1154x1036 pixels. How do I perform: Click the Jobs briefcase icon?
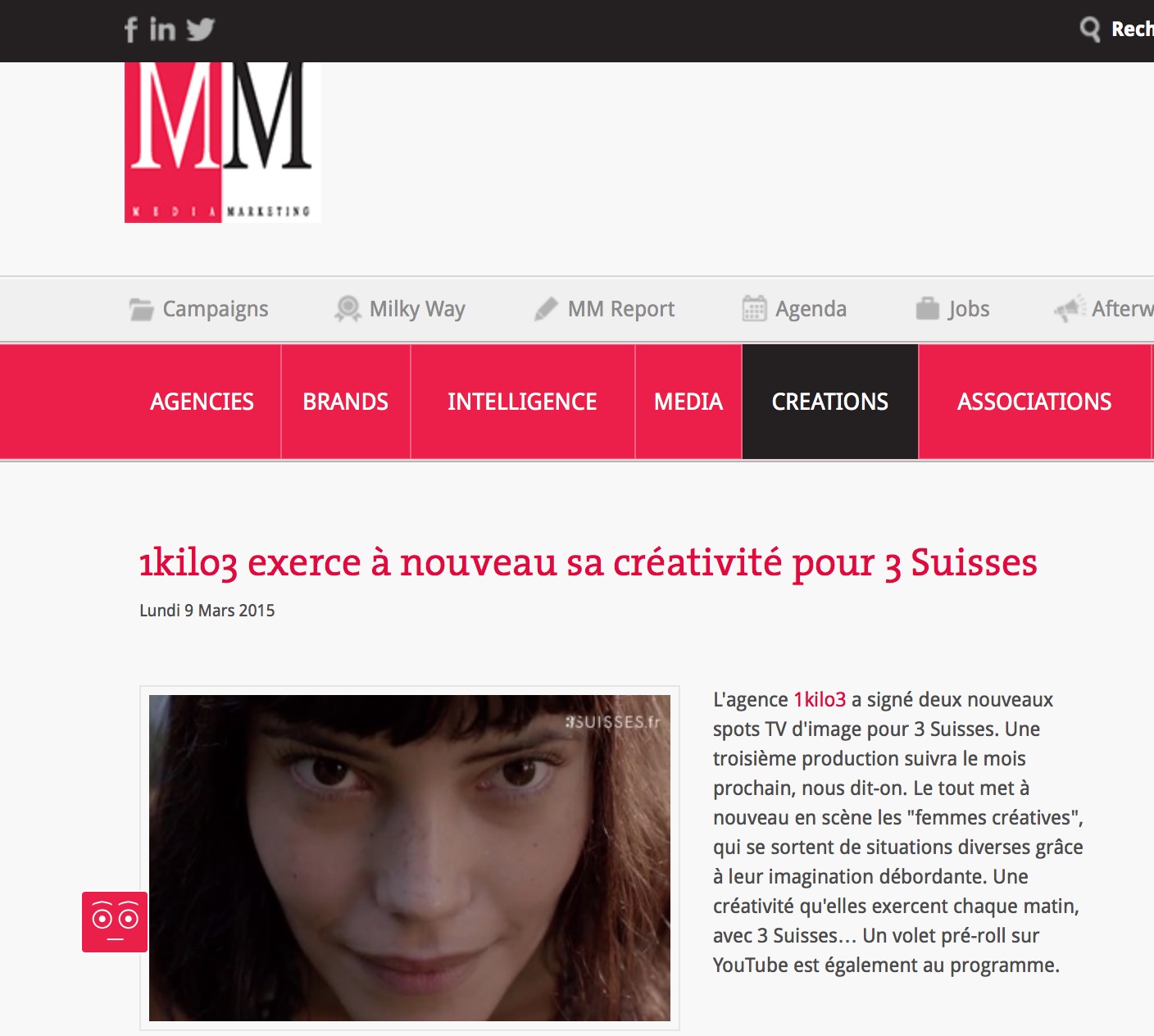coord(927,309)
